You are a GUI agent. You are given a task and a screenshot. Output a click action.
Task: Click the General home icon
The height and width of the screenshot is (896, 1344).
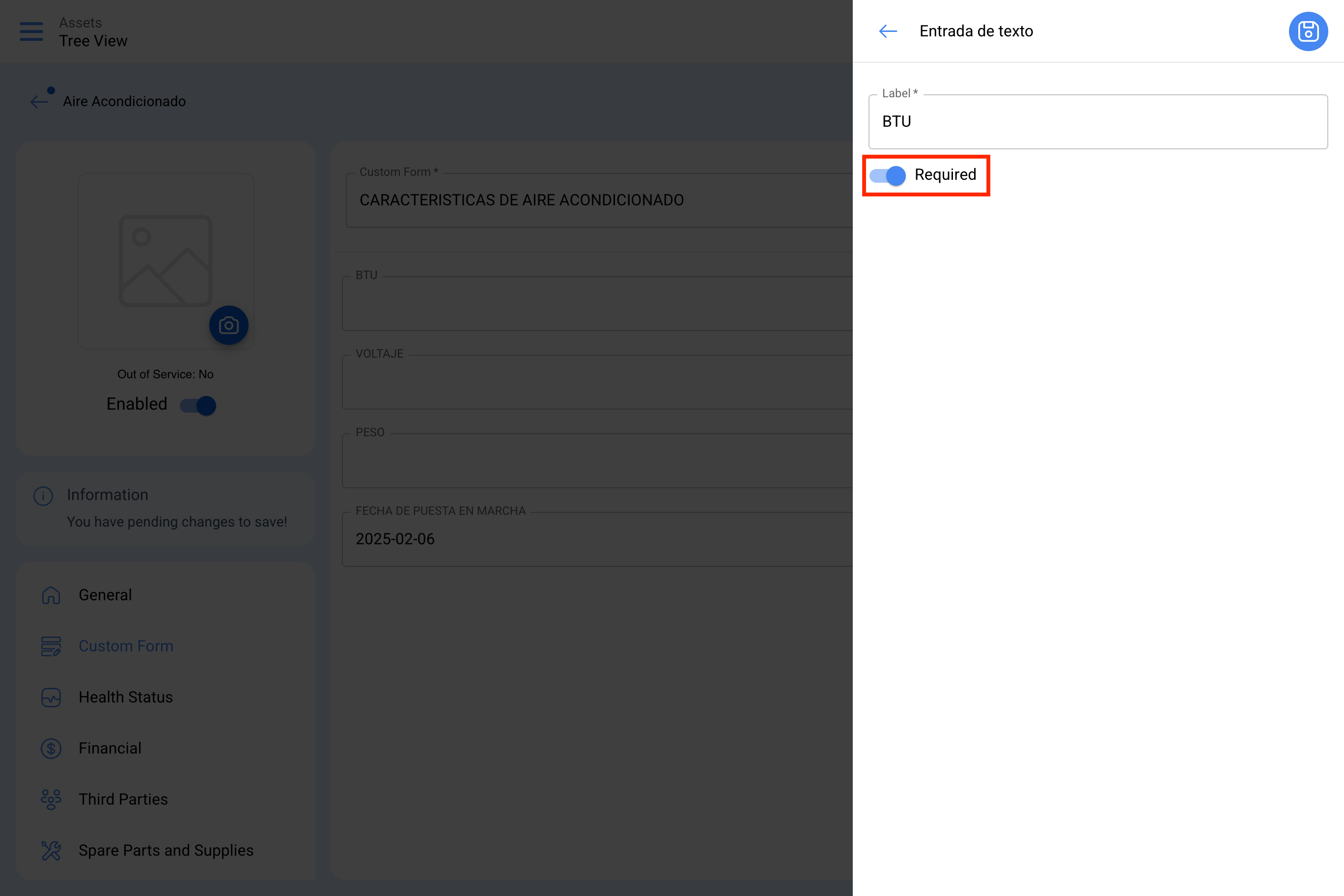51,595
